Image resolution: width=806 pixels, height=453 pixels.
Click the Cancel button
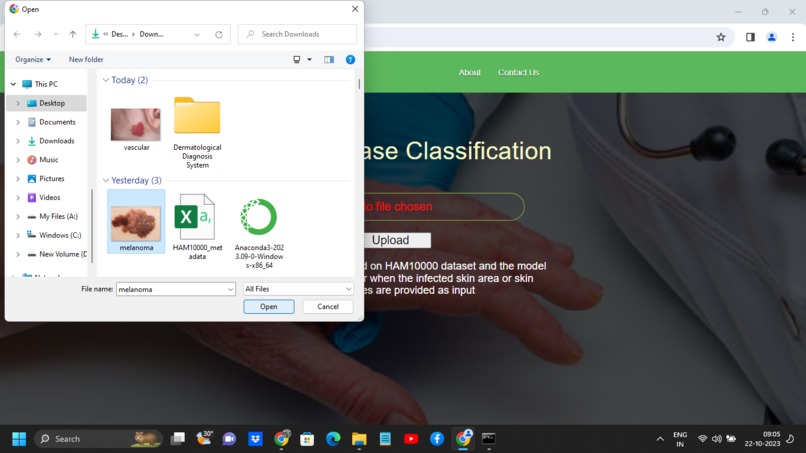click(x=328, y=307)
